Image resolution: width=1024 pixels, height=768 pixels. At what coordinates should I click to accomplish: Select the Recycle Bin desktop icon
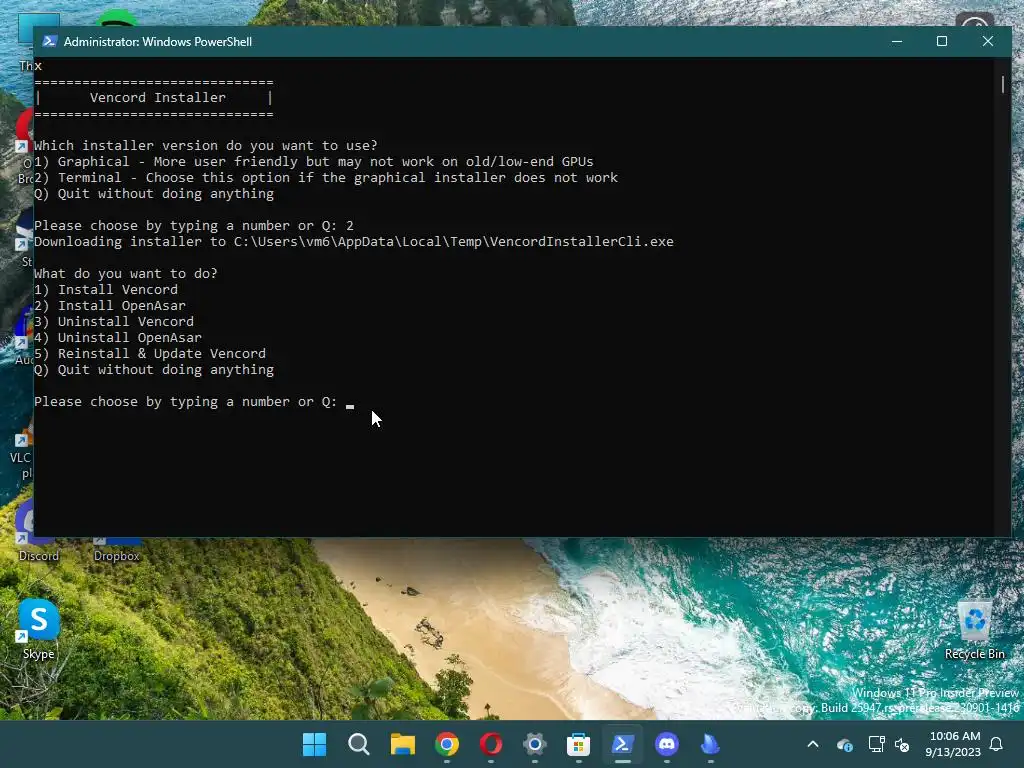[x=974, y=629]
